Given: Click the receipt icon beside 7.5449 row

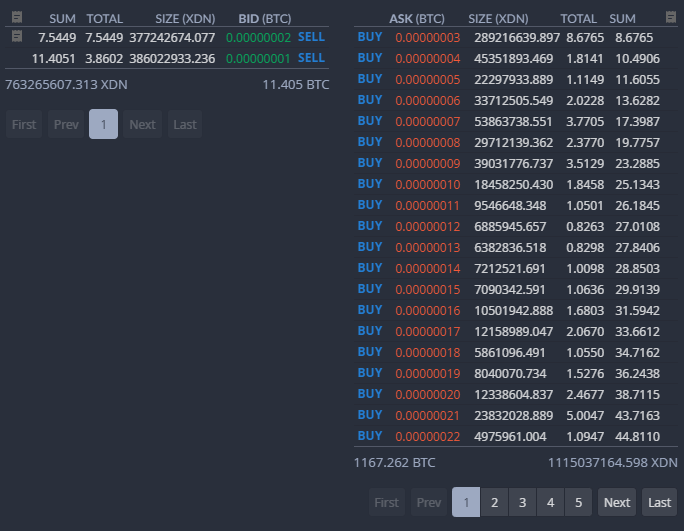Looking at the screenshot, I should (x=17, y=36).
